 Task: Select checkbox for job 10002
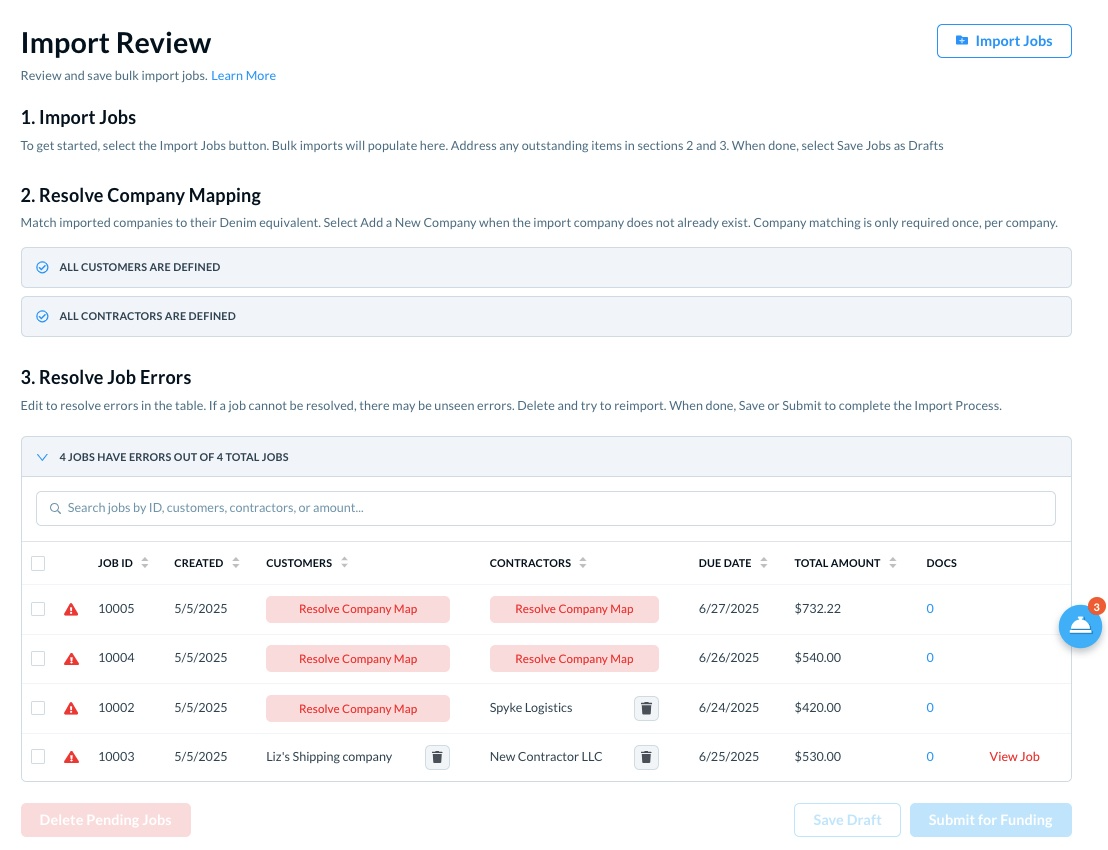(38, 708)
